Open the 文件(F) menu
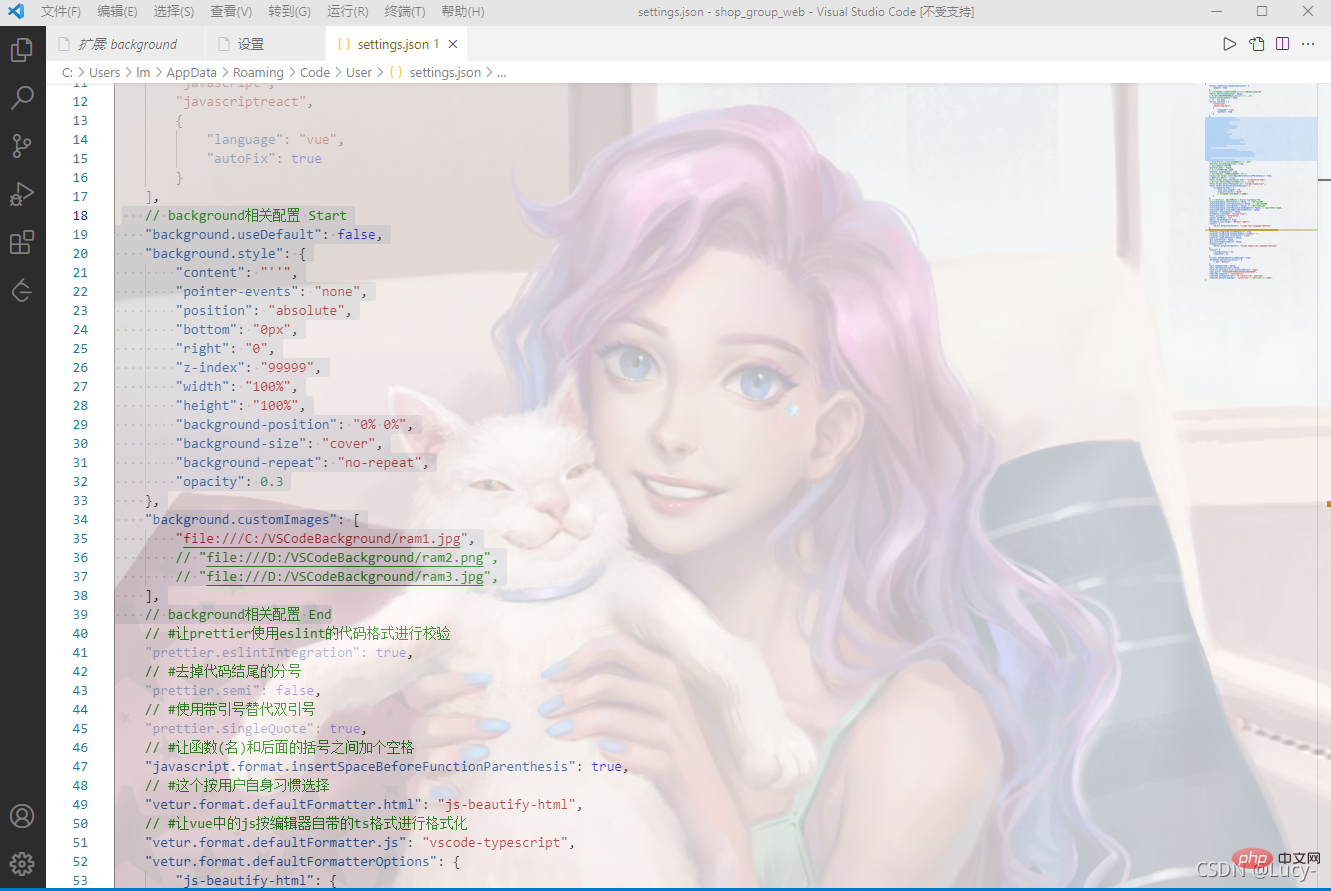This screenshot has width=1331, height=891. 60,12
